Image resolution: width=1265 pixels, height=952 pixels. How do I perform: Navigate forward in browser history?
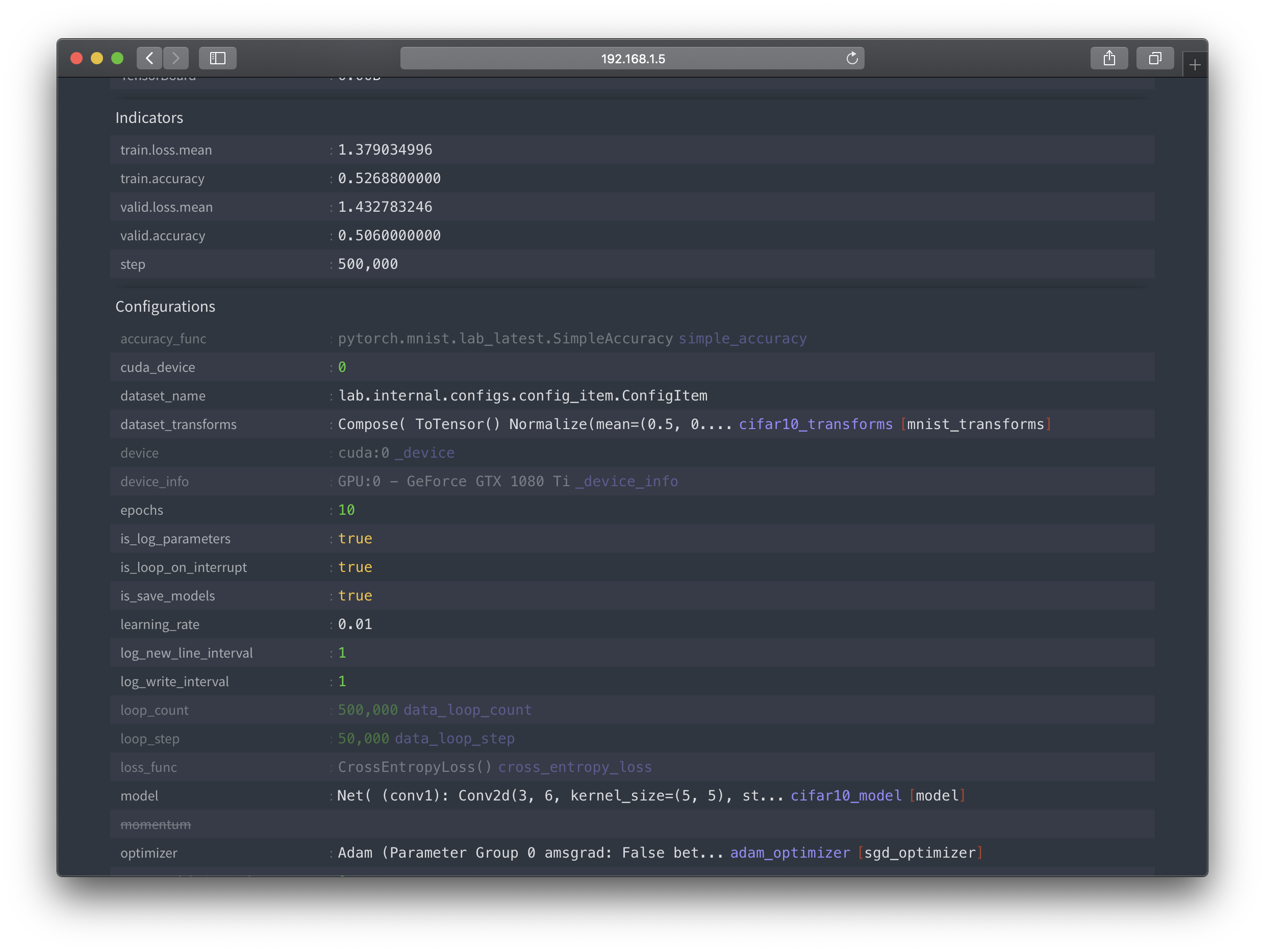click(x=175, y=58)
